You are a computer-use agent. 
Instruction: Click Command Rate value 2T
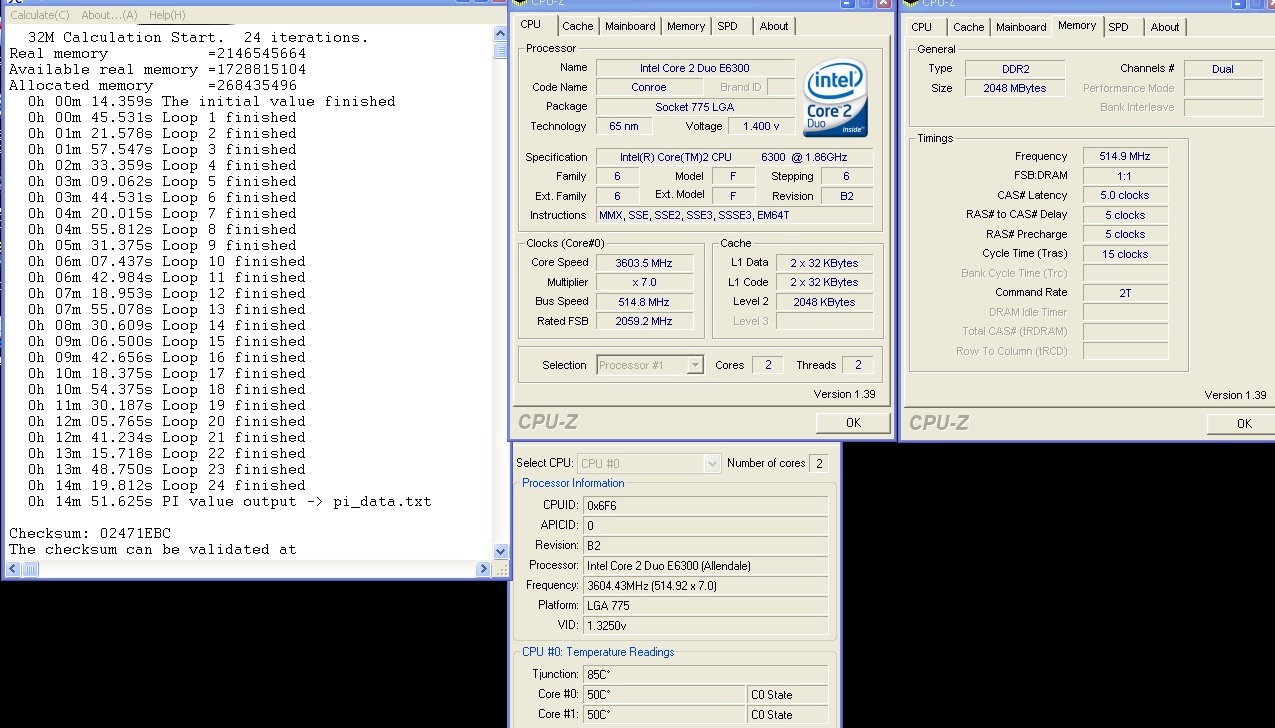(1125, 293)
